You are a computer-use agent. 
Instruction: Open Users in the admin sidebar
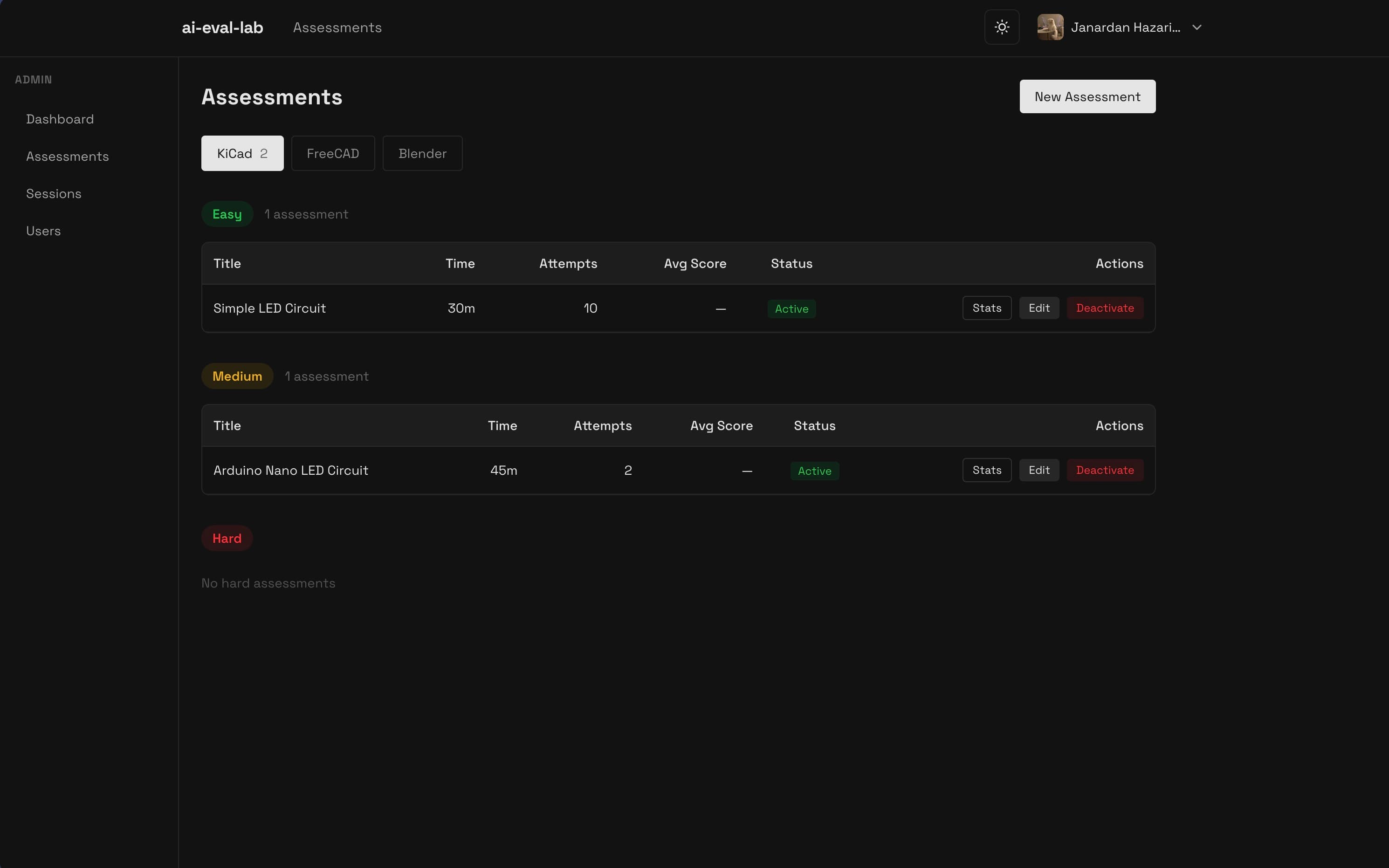tap(43, 231)
